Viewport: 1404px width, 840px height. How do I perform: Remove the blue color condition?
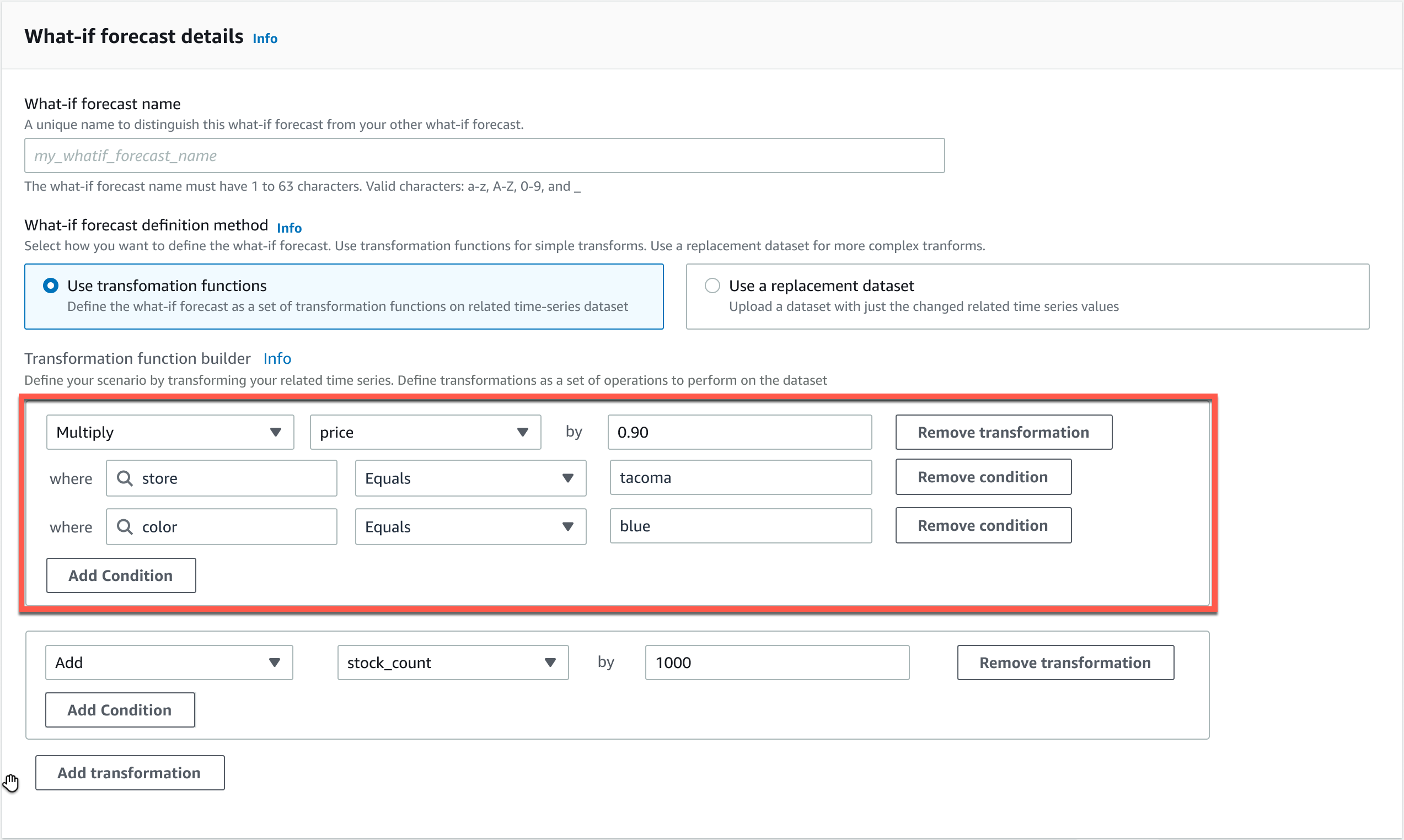983,525
